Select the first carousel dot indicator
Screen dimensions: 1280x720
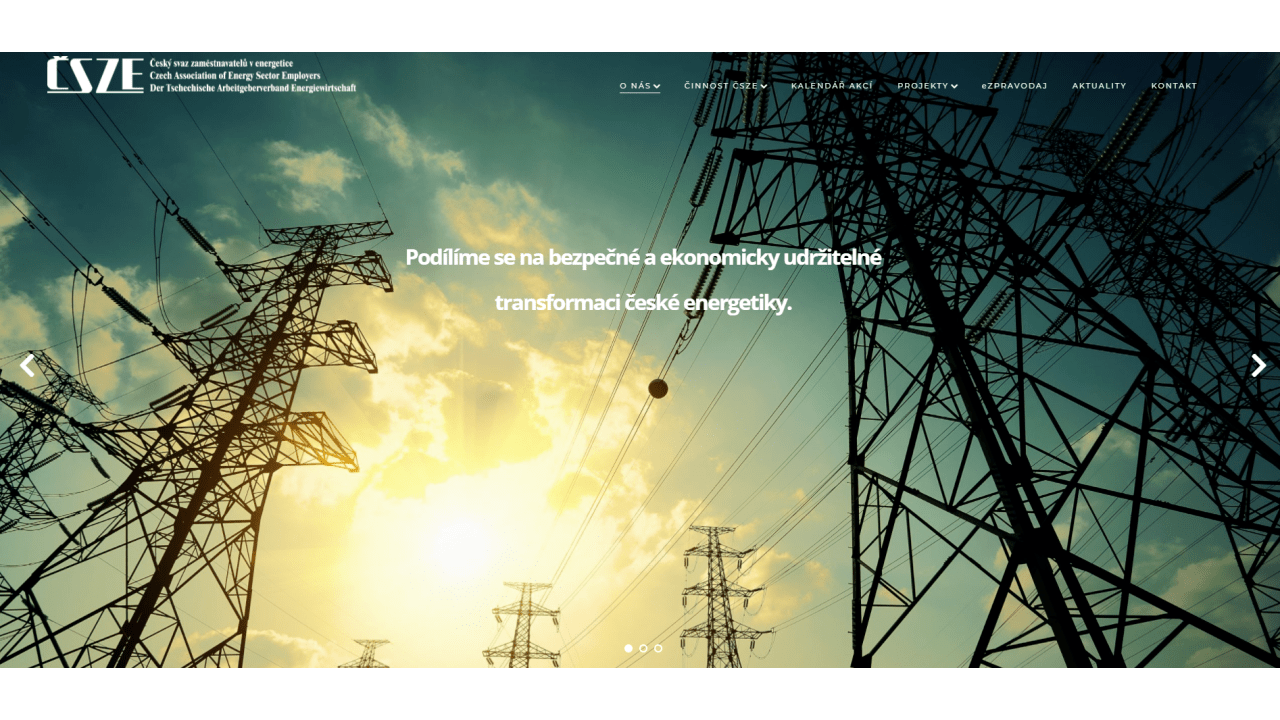pyautogui.click(x=628, y=648)
